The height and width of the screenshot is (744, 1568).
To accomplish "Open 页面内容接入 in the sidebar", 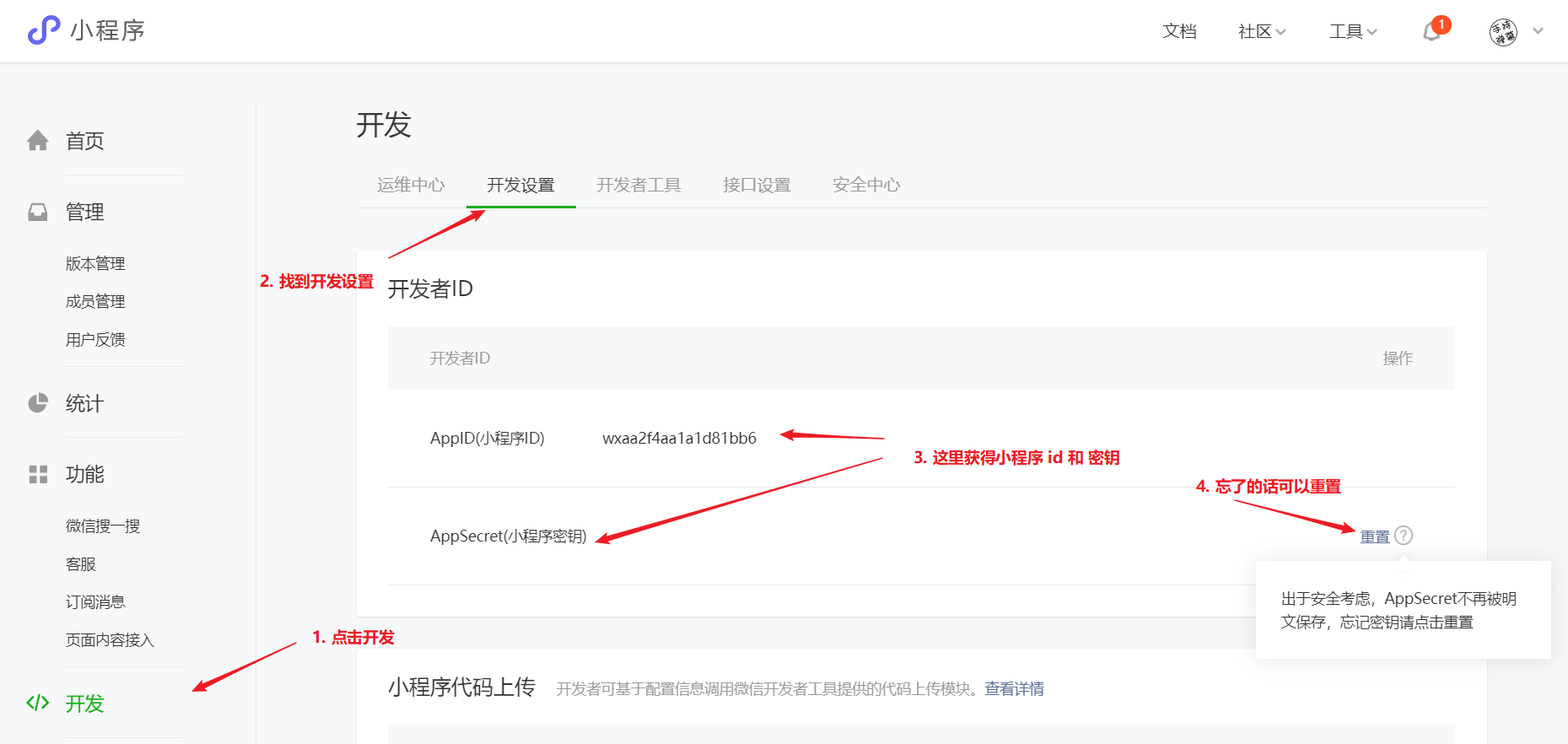I will [x=110, y=640].
